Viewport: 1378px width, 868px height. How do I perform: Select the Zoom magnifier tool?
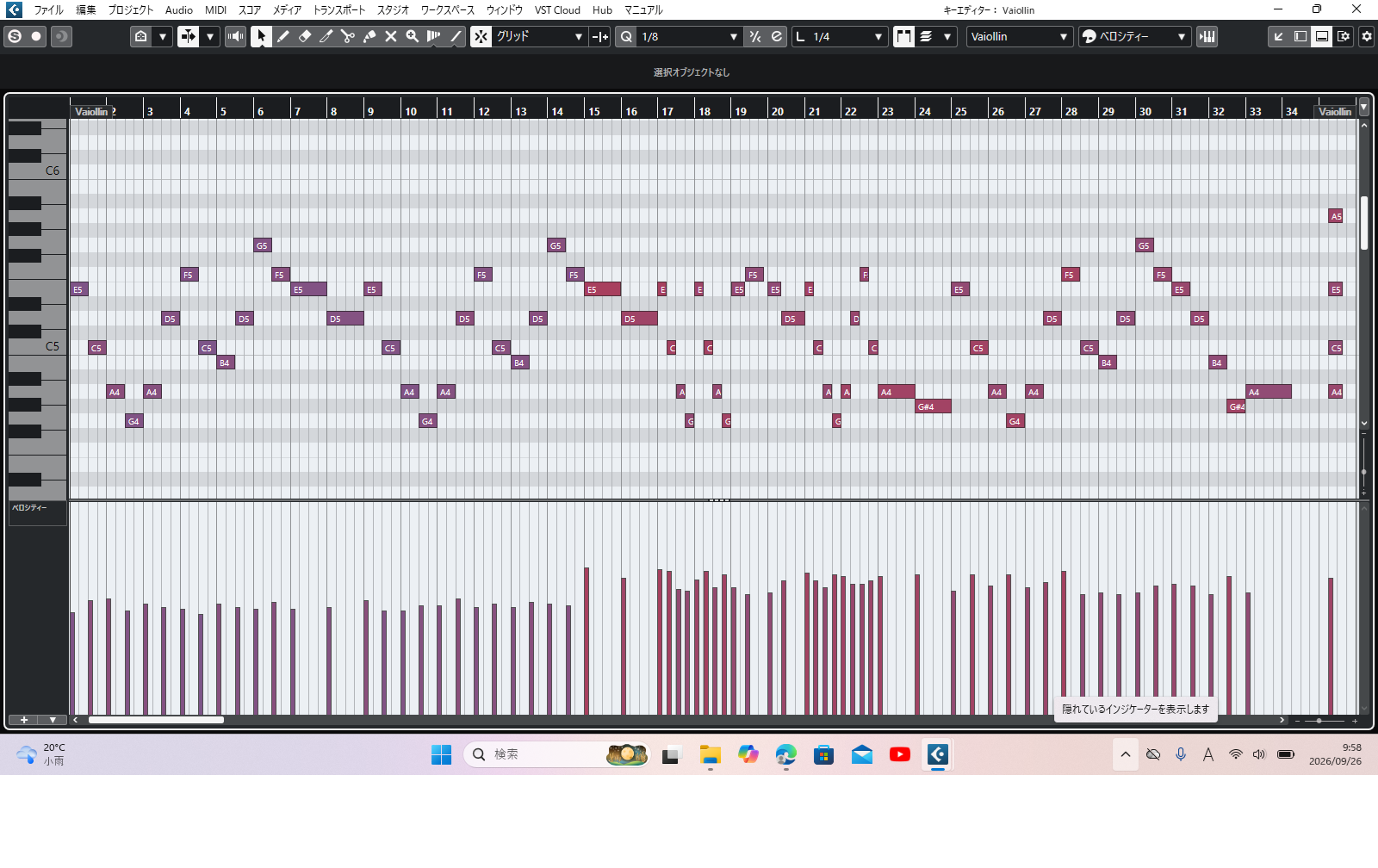click(413, 36)
